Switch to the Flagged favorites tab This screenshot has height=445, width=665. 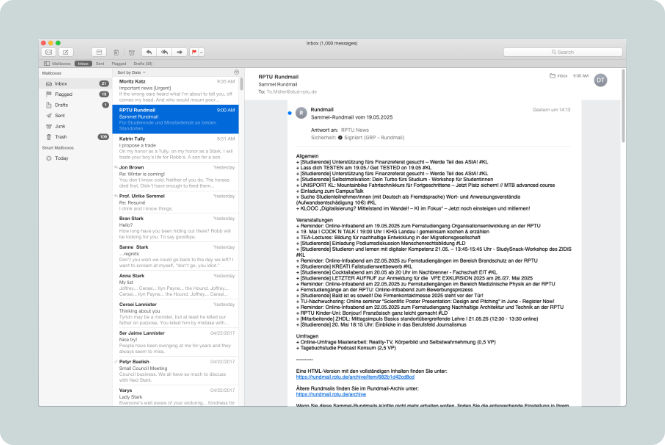tap(116, 63)
